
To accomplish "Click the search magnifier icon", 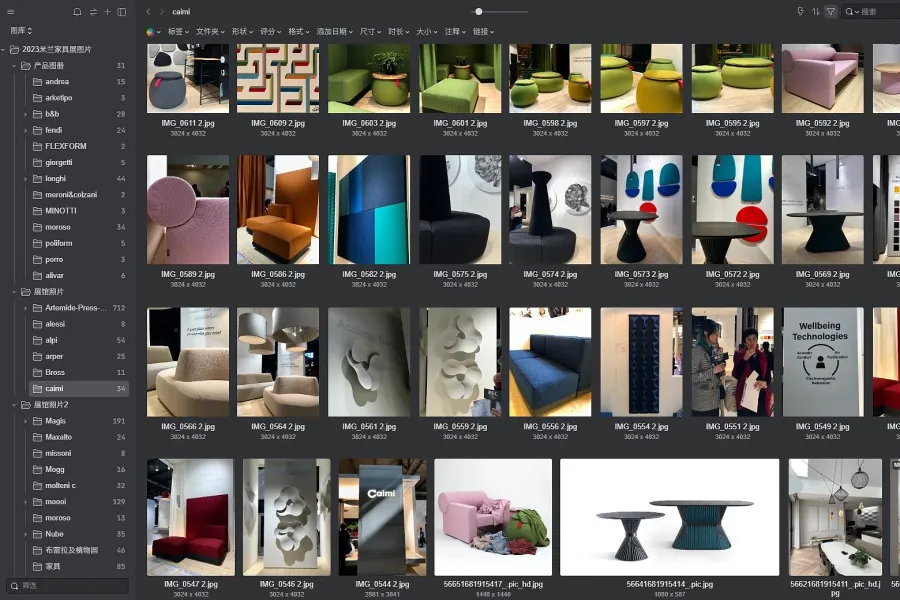I will pyautogui.click(x=849, y=11).
